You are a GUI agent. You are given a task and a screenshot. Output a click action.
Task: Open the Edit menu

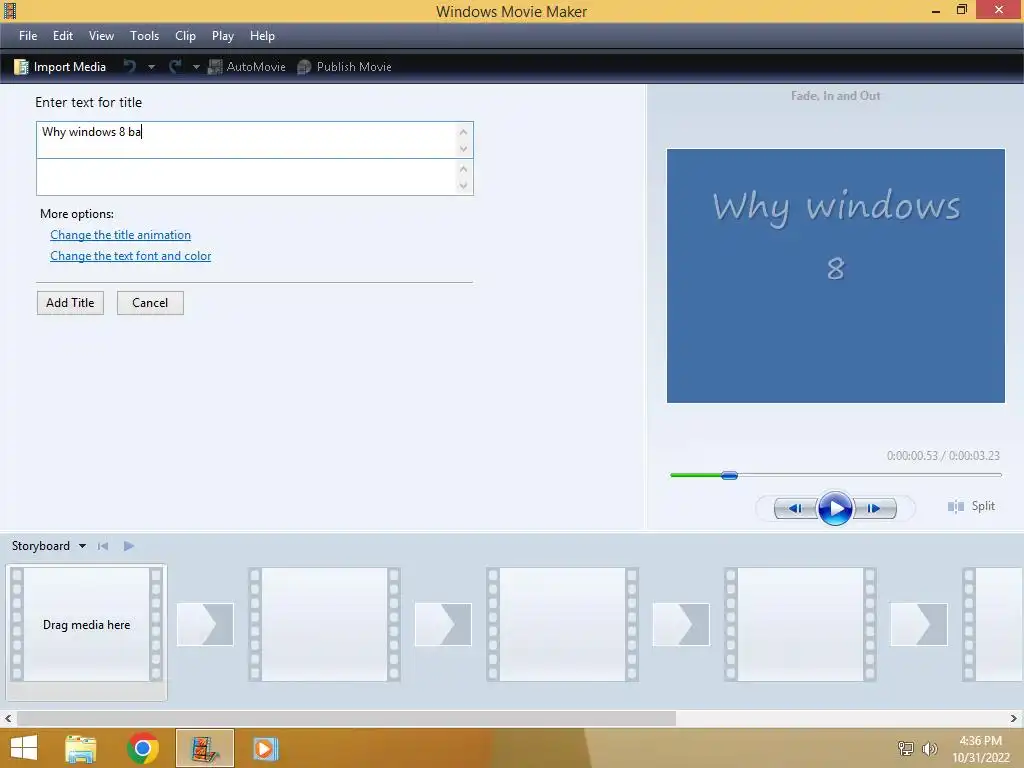63,36
